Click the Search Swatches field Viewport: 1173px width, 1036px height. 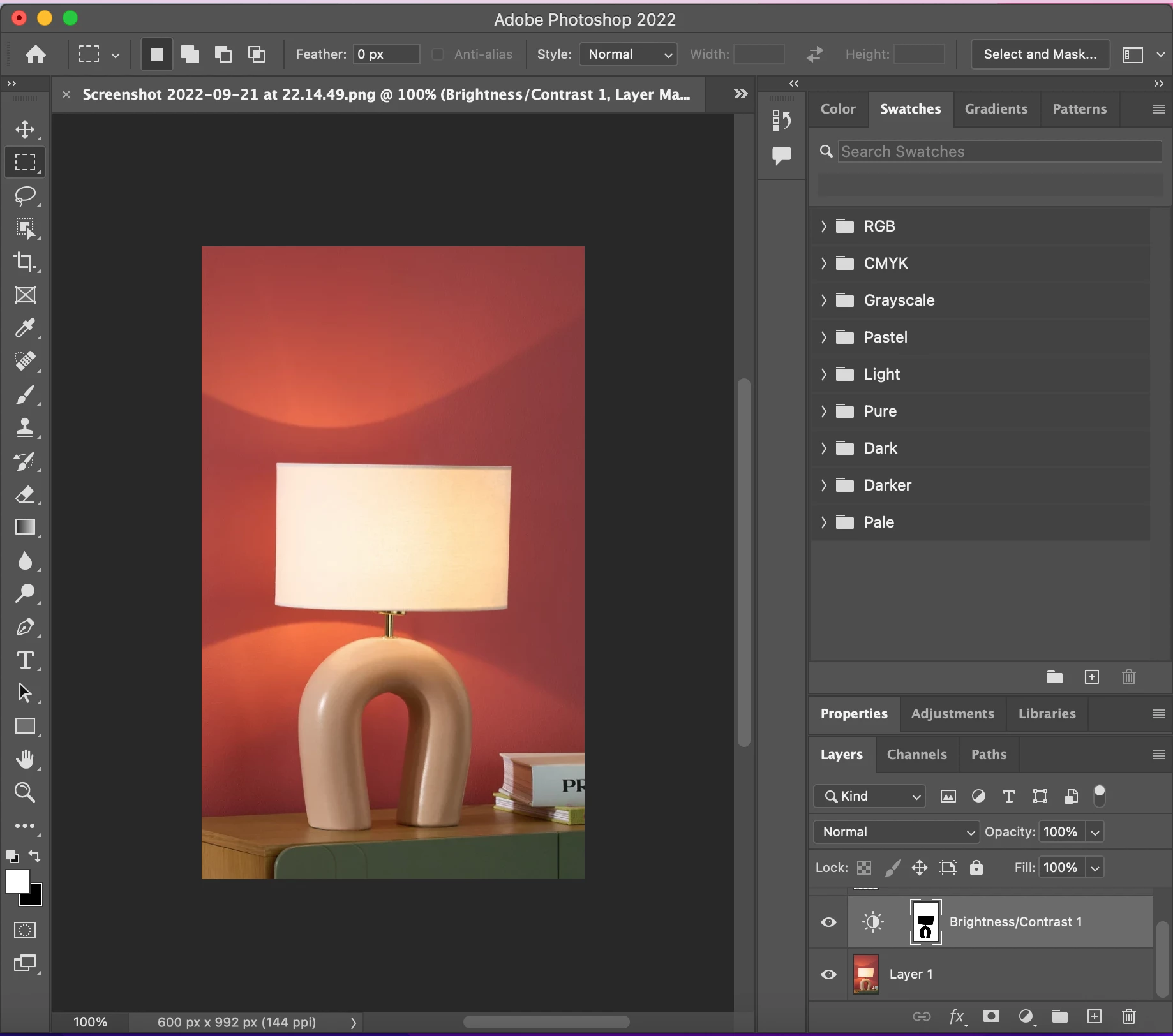point(999,152)
